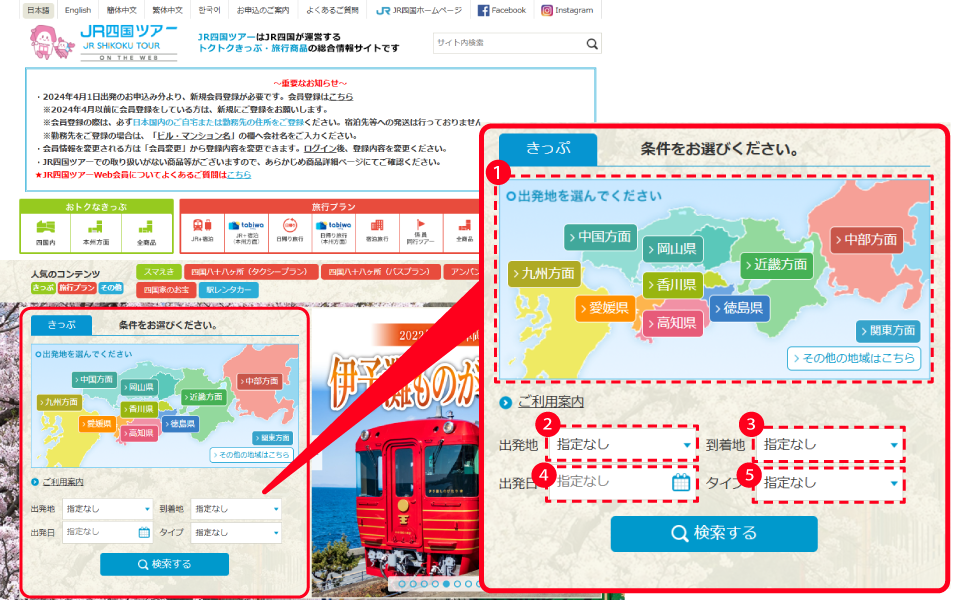
Task: Open the Facebook link in top bar
Action: pyautogui.click(x=501, y=10)
